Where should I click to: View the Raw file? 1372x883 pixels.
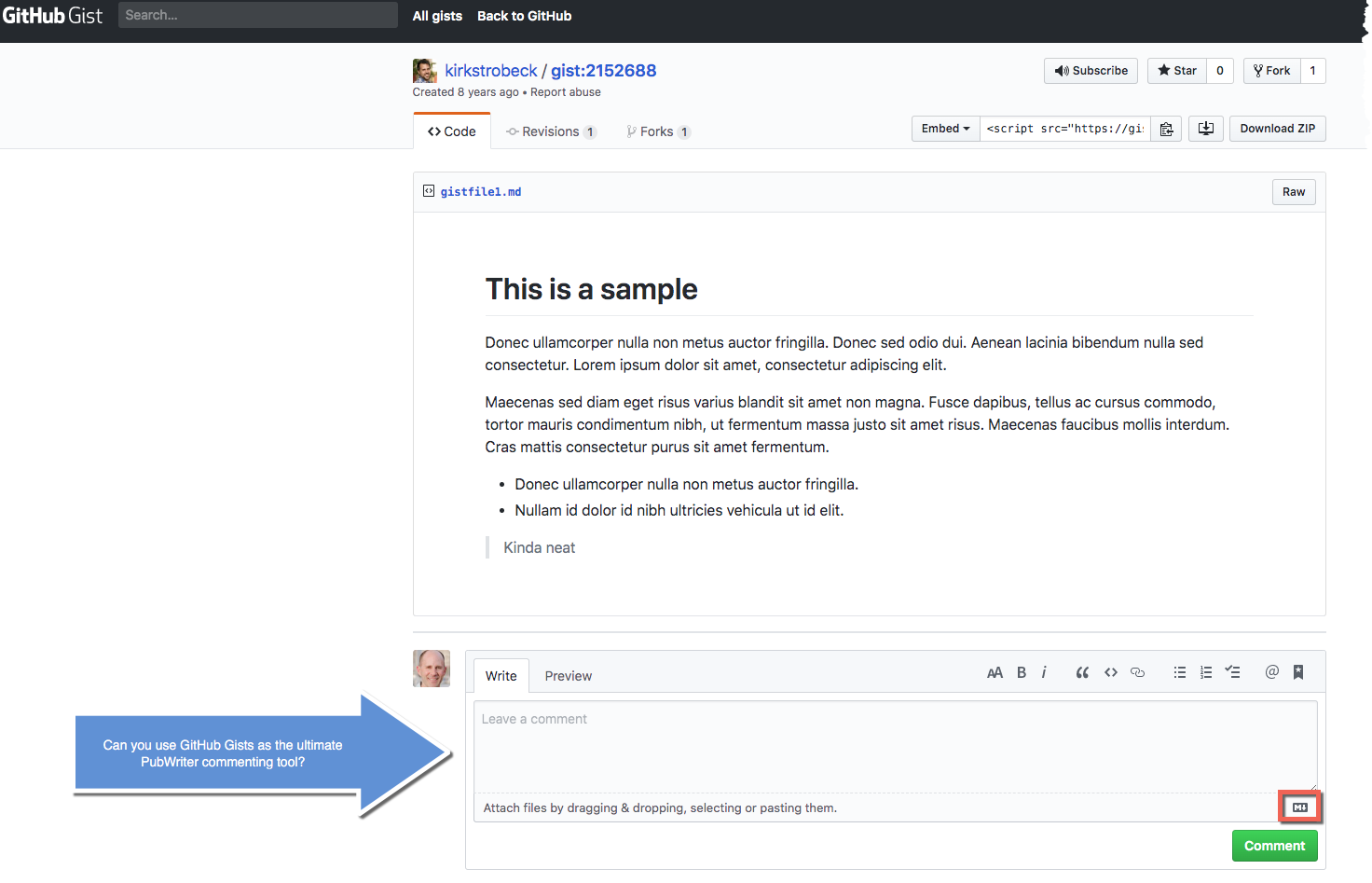(x=1294, y=192)
